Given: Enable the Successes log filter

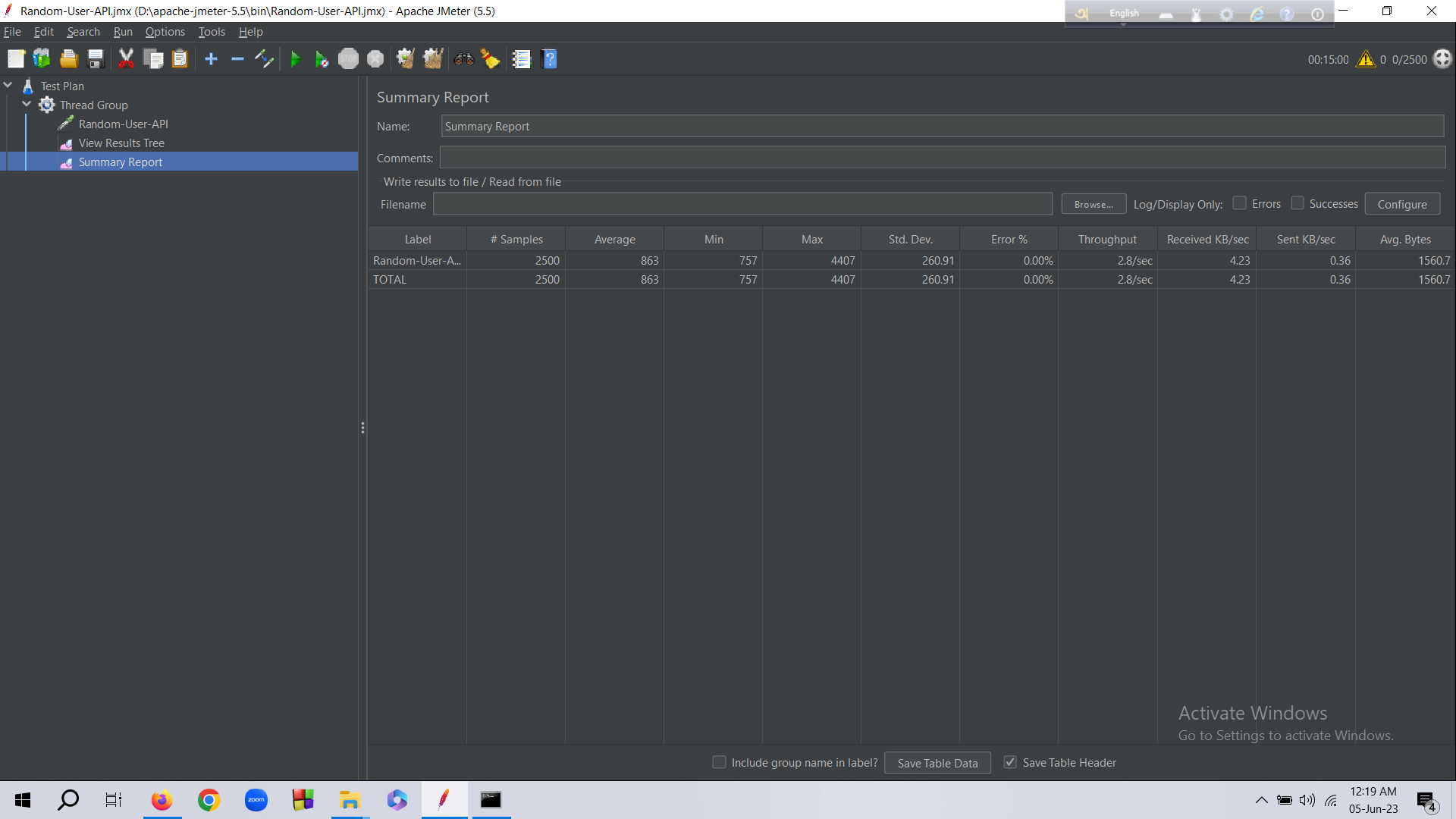Looking at the screenshot, I should [x=1298, y=203].
